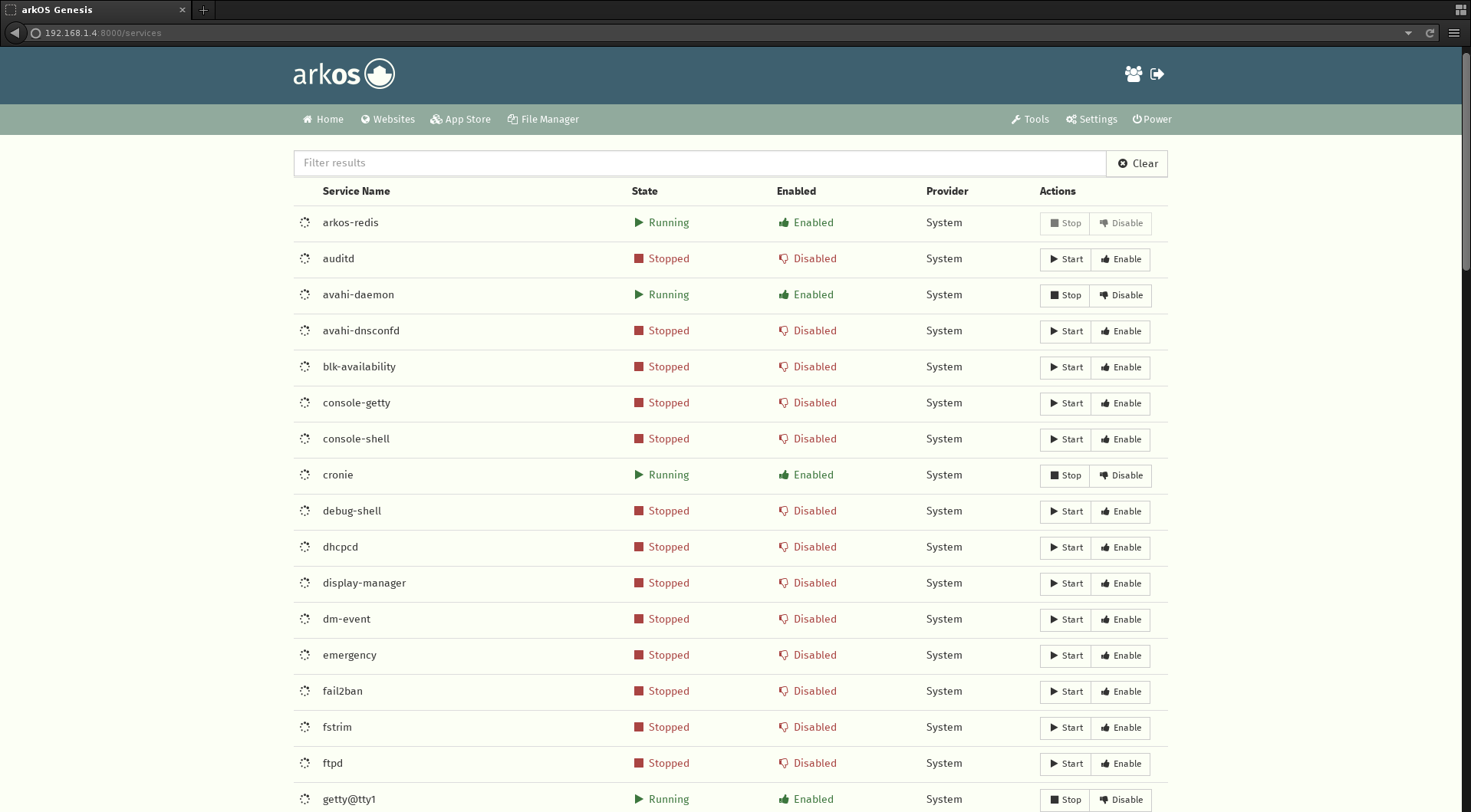
Task: Click the arkos-redis row service icon
Action: (x=304, y=223)
